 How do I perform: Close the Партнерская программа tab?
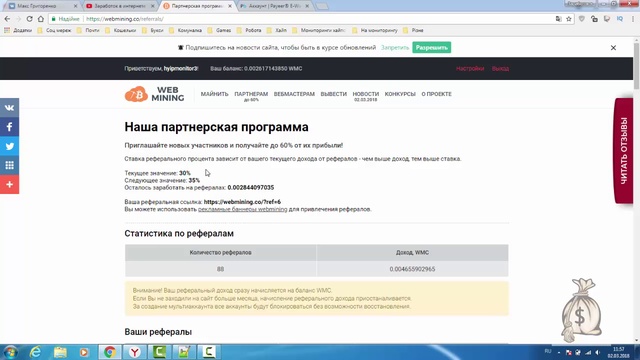click(x=230, y=6)
